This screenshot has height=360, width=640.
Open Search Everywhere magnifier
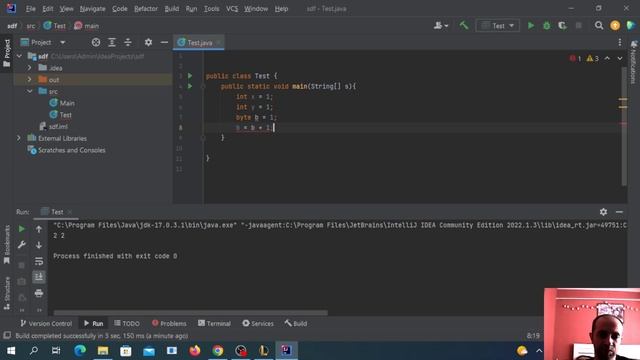[x=599, y=26]
